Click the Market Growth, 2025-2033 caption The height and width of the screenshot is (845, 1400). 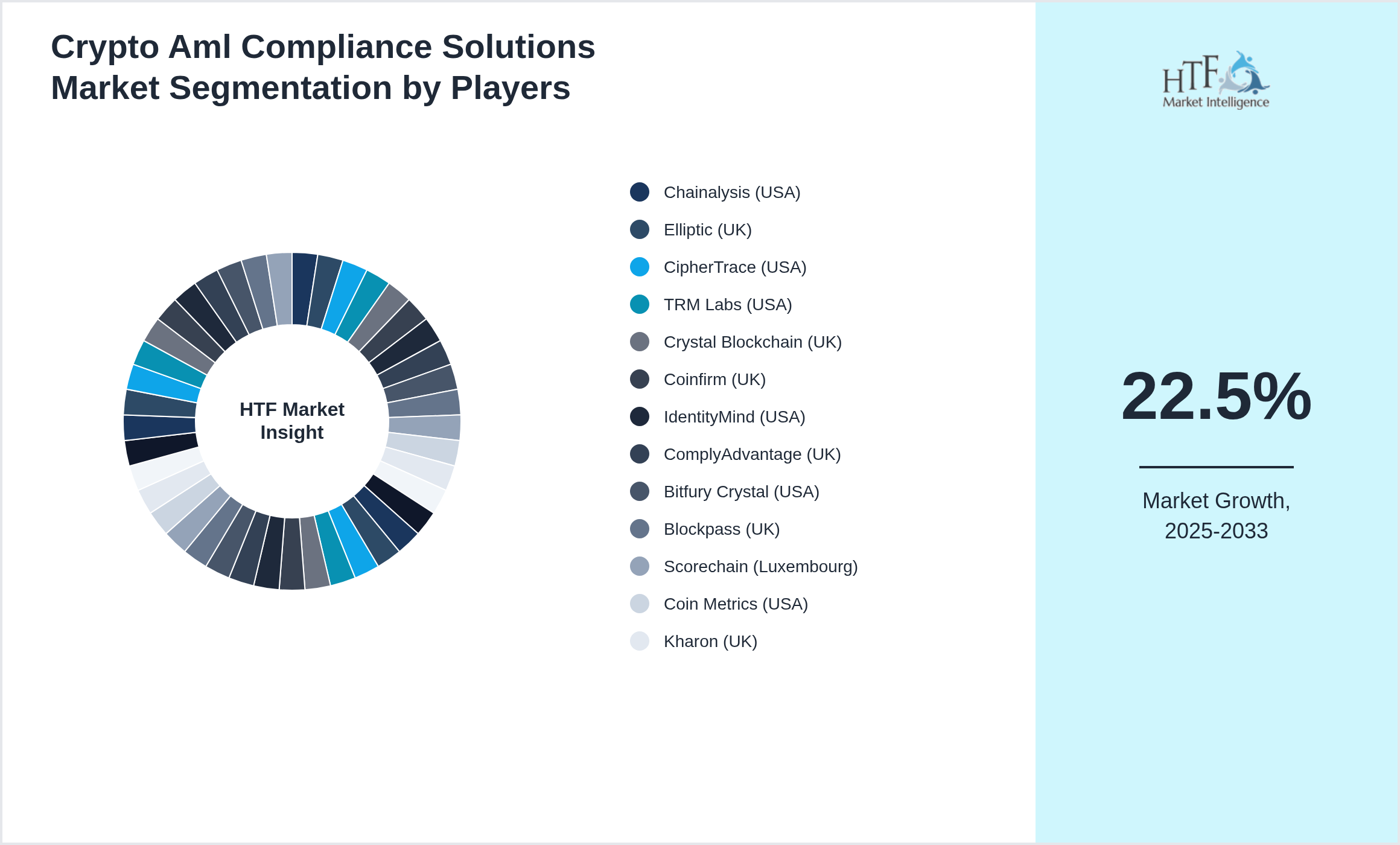point(1216,515)
